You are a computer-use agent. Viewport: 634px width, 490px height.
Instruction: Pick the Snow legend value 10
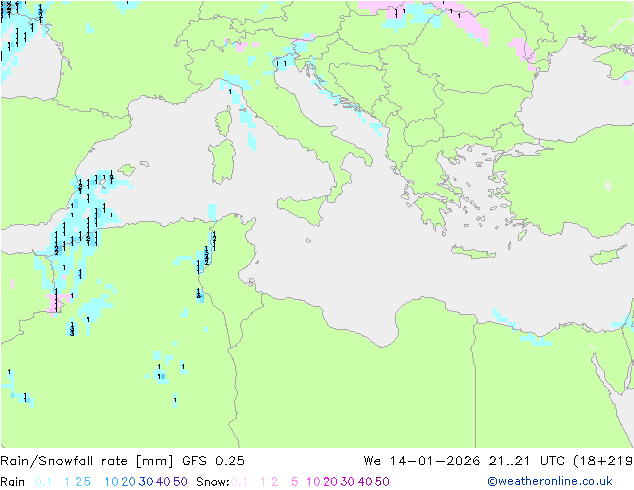coord(313,482)
